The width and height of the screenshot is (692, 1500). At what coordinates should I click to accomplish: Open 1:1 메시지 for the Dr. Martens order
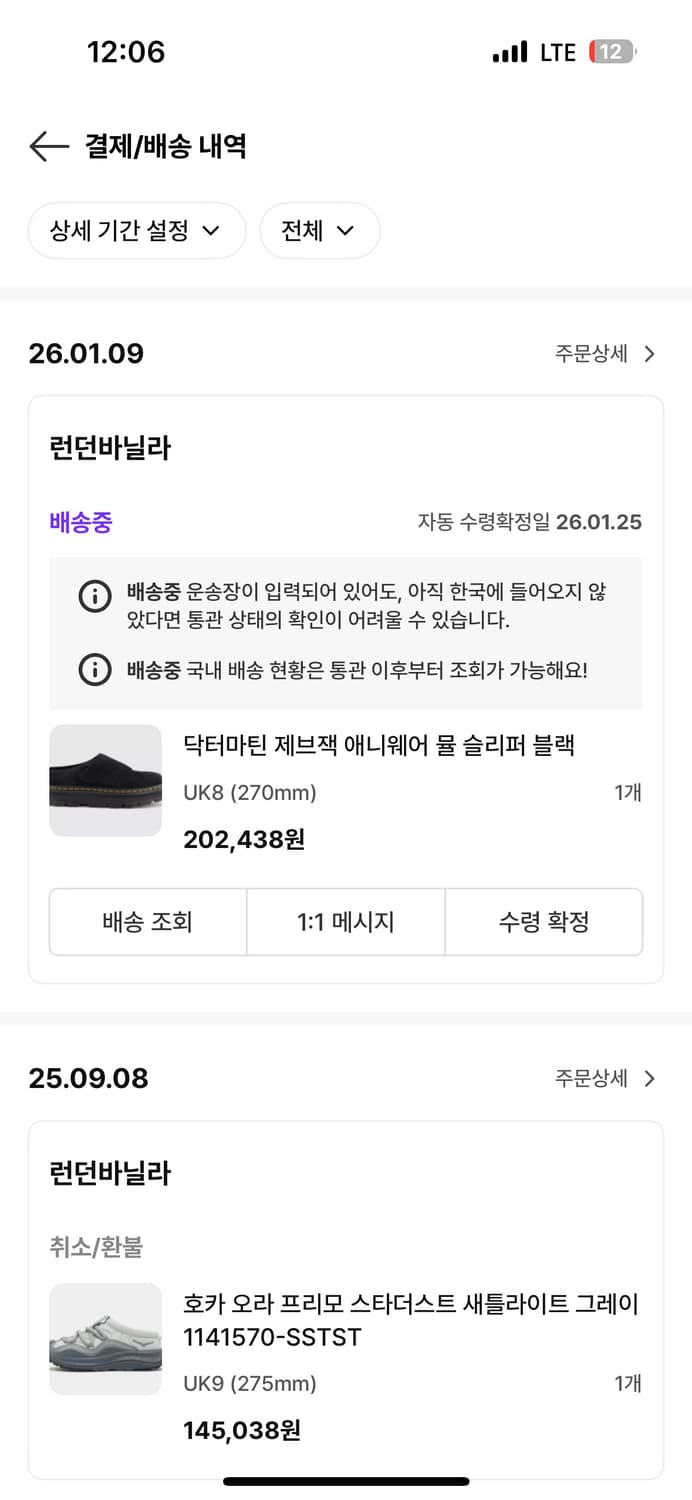click(x=345, y=922)
